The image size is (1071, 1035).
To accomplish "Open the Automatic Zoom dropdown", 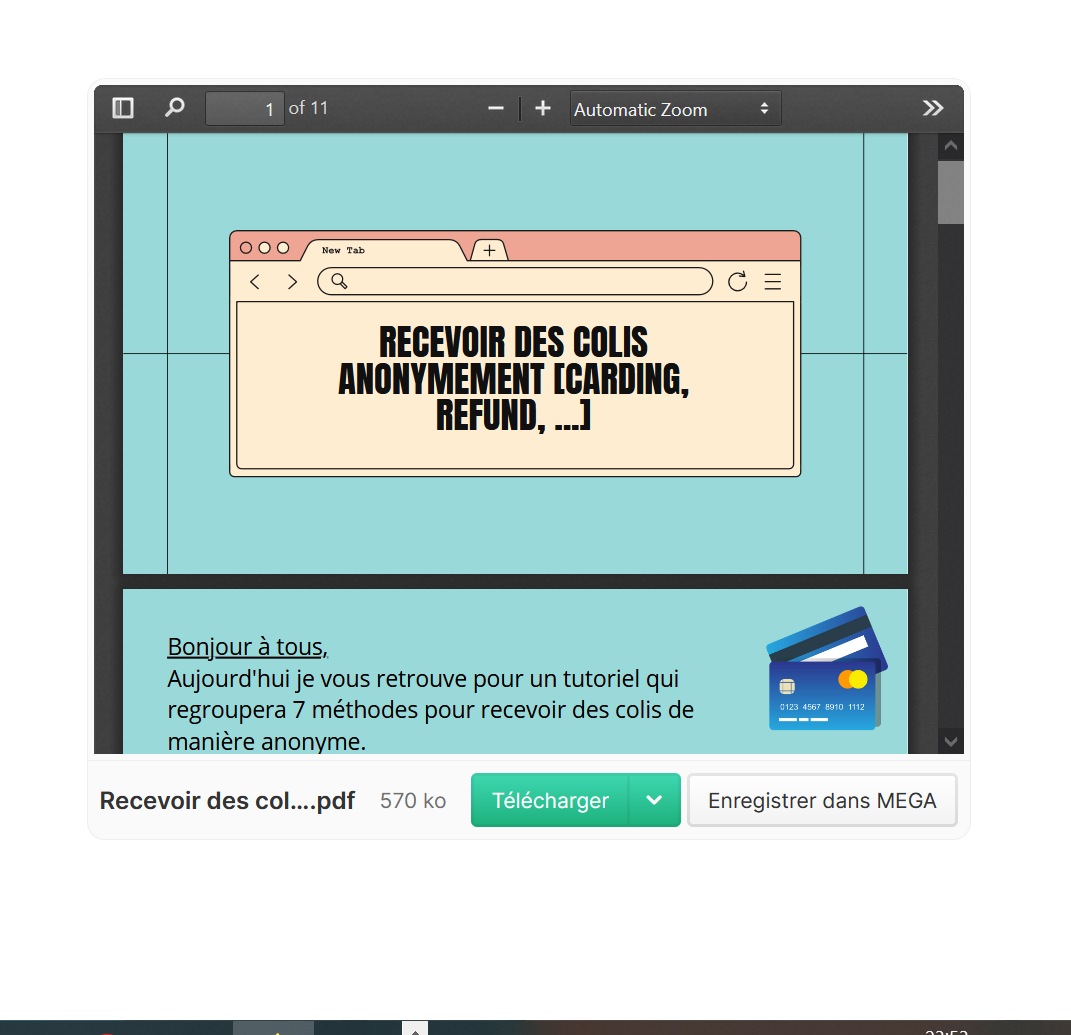I will [675, 108].
